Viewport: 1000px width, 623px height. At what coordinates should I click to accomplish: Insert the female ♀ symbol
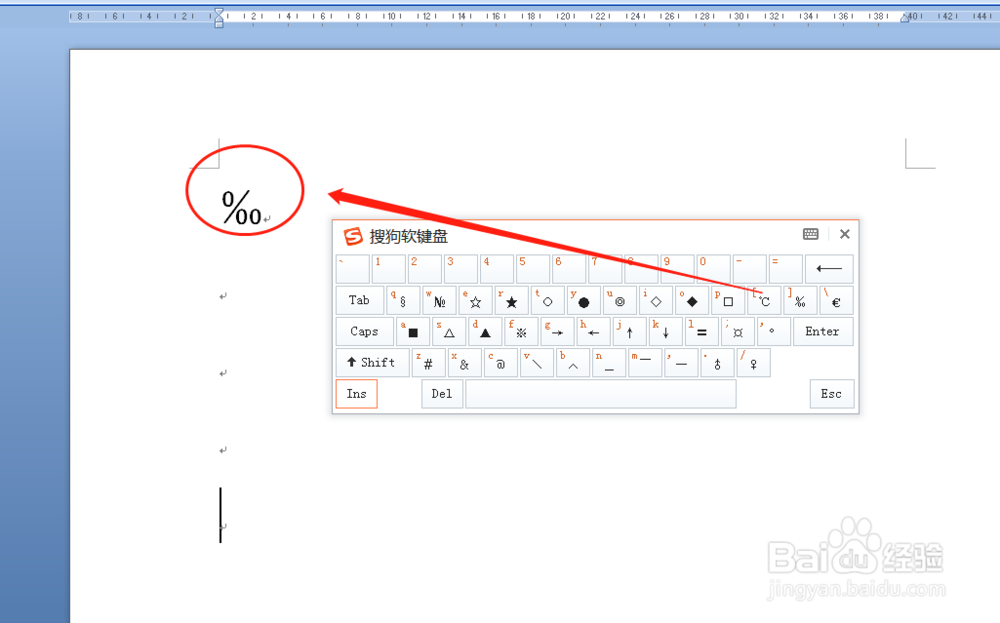click(x=753, y=363)
